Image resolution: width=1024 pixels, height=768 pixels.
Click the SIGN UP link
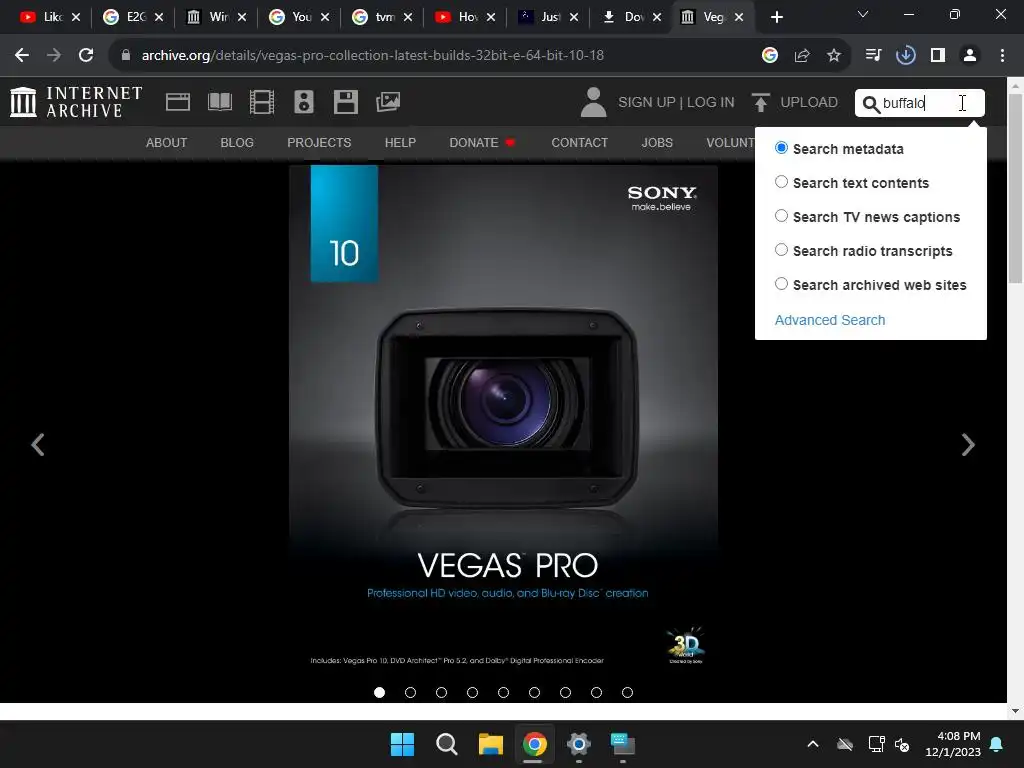pyautogui.click(x=647, y=103)
